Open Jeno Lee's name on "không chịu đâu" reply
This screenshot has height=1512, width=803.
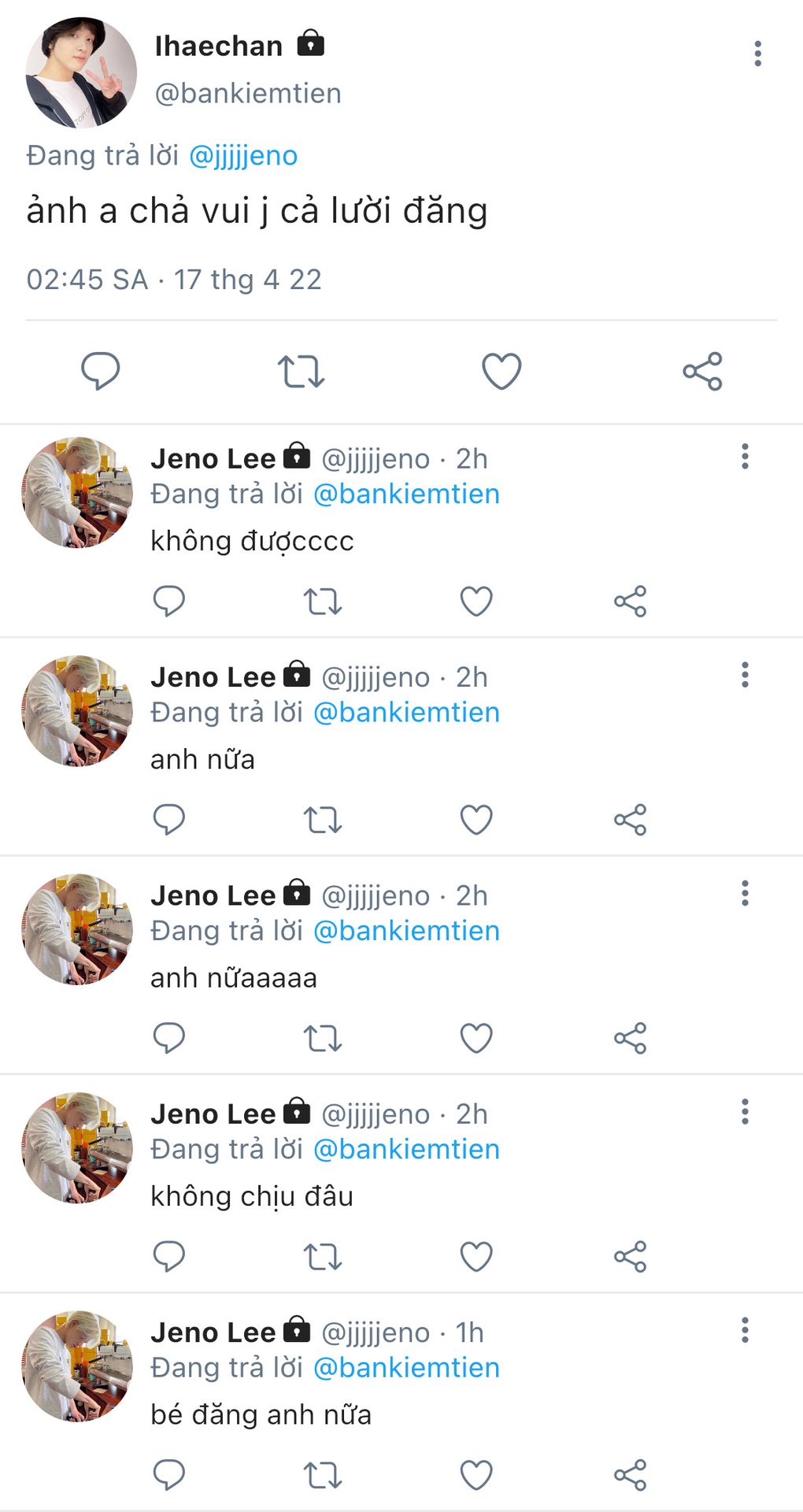point(213,1114)
